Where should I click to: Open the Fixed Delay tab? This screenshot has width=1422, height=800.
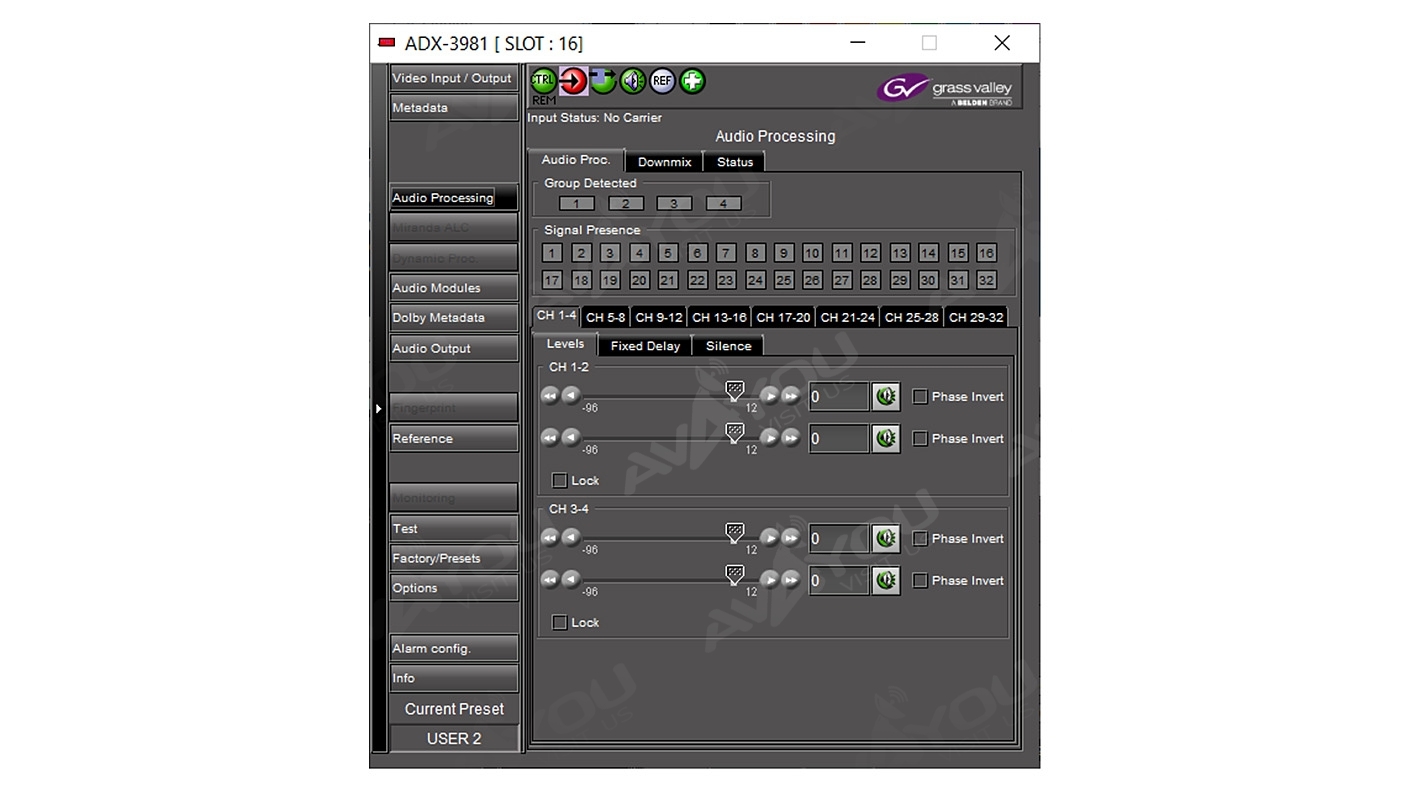tap(645, 346)
